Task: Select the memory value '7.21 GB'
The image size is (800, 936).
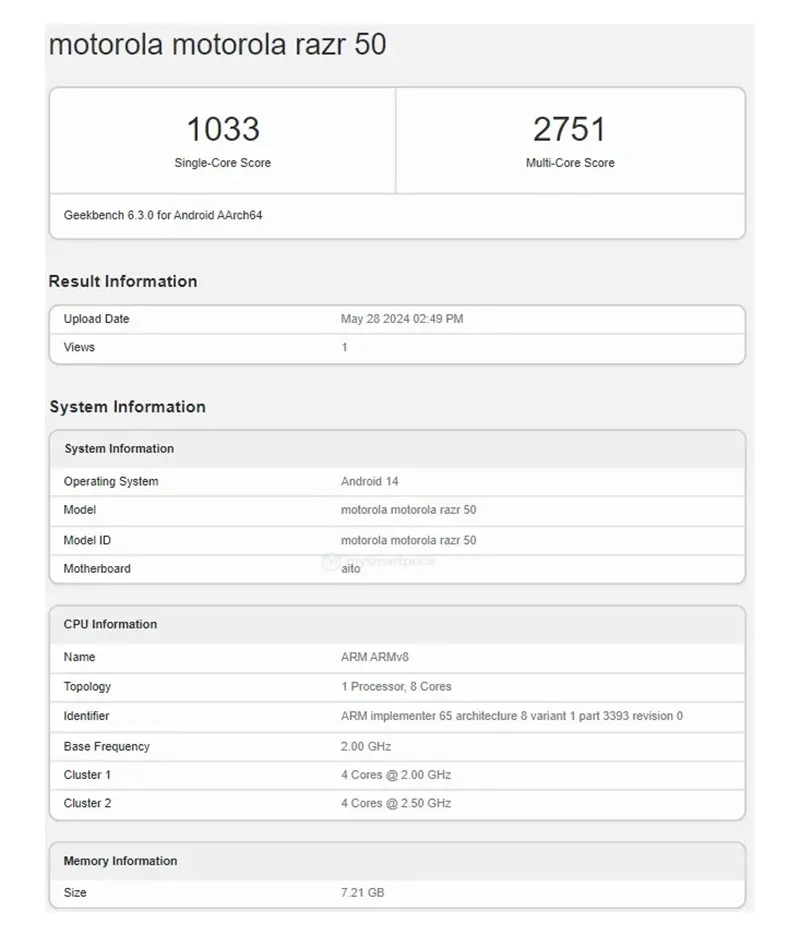Action: pyautogui.click(x=362, y=893)
